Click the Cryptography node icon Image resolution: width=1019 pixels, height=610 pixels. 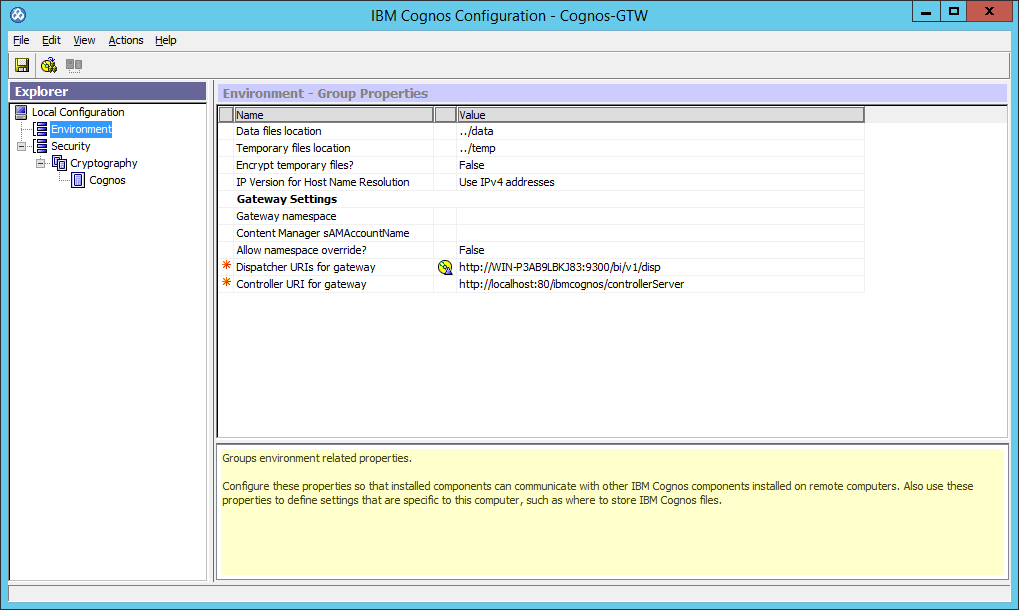[60, 163]
